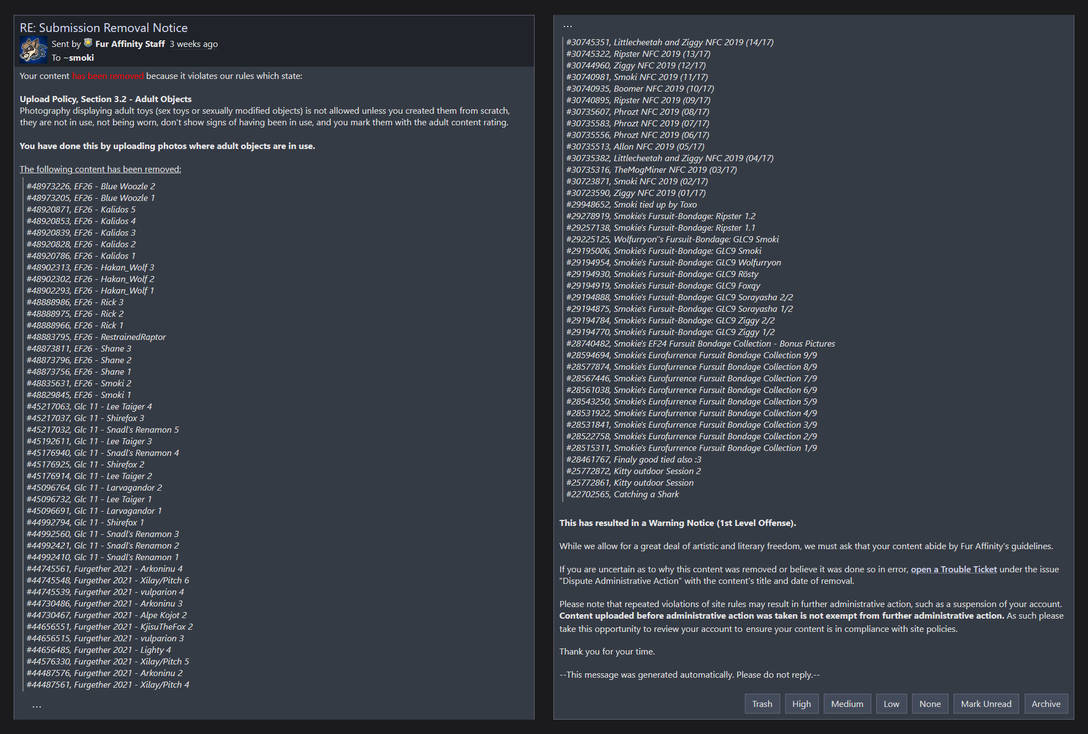Set message priority to None

click(x=930, y=704)
